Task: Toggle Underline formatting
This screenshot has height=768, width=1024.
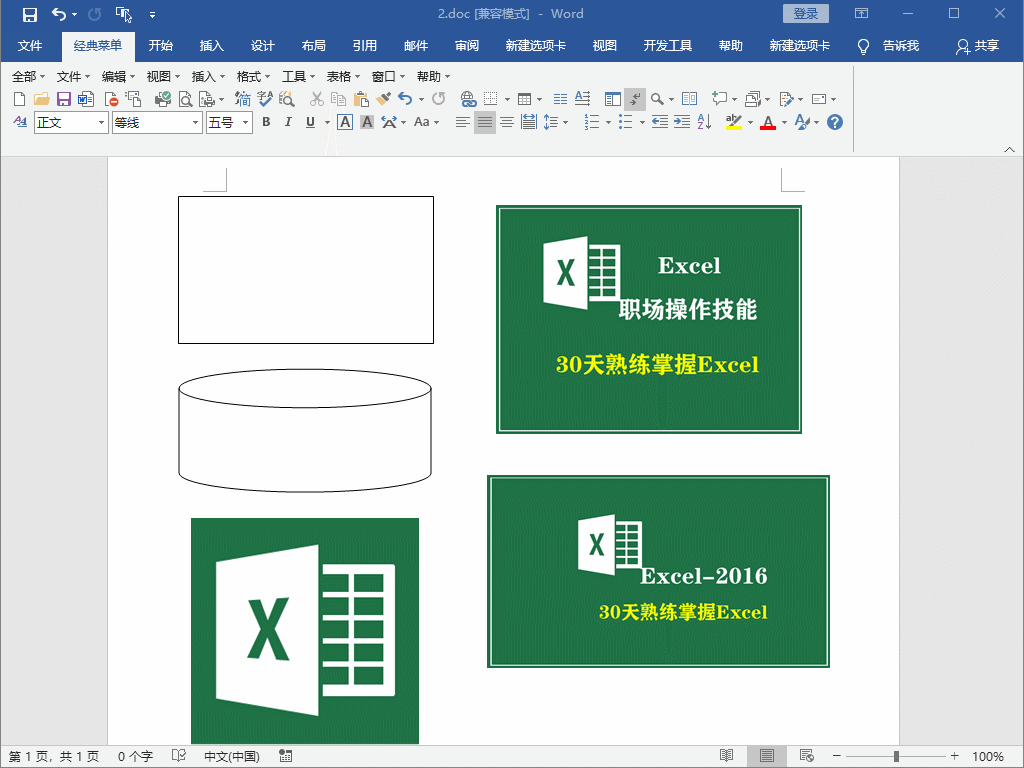Action: [x=310, y=122]
